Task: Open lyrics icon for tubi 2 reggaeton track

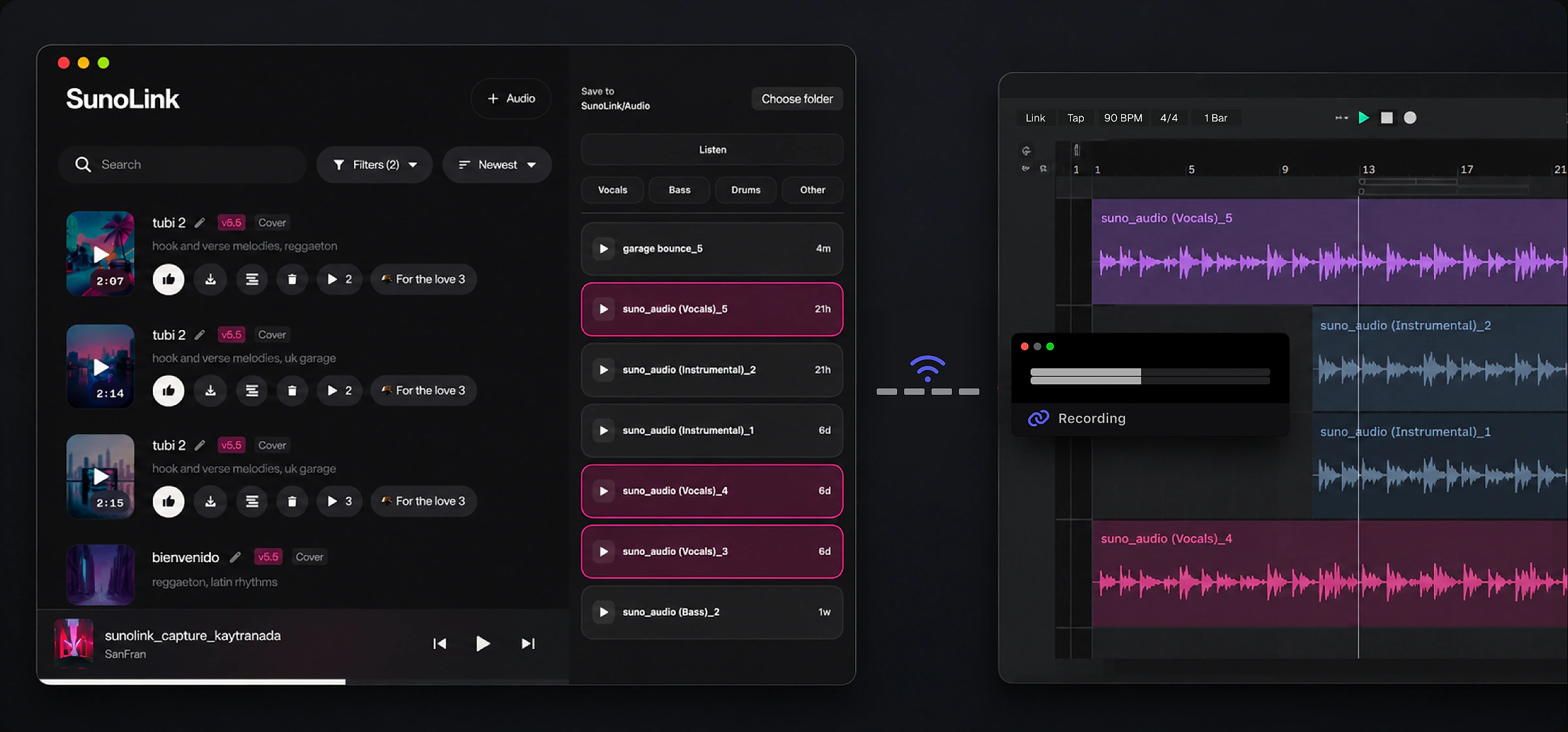Action: click(x=252, y=280)
